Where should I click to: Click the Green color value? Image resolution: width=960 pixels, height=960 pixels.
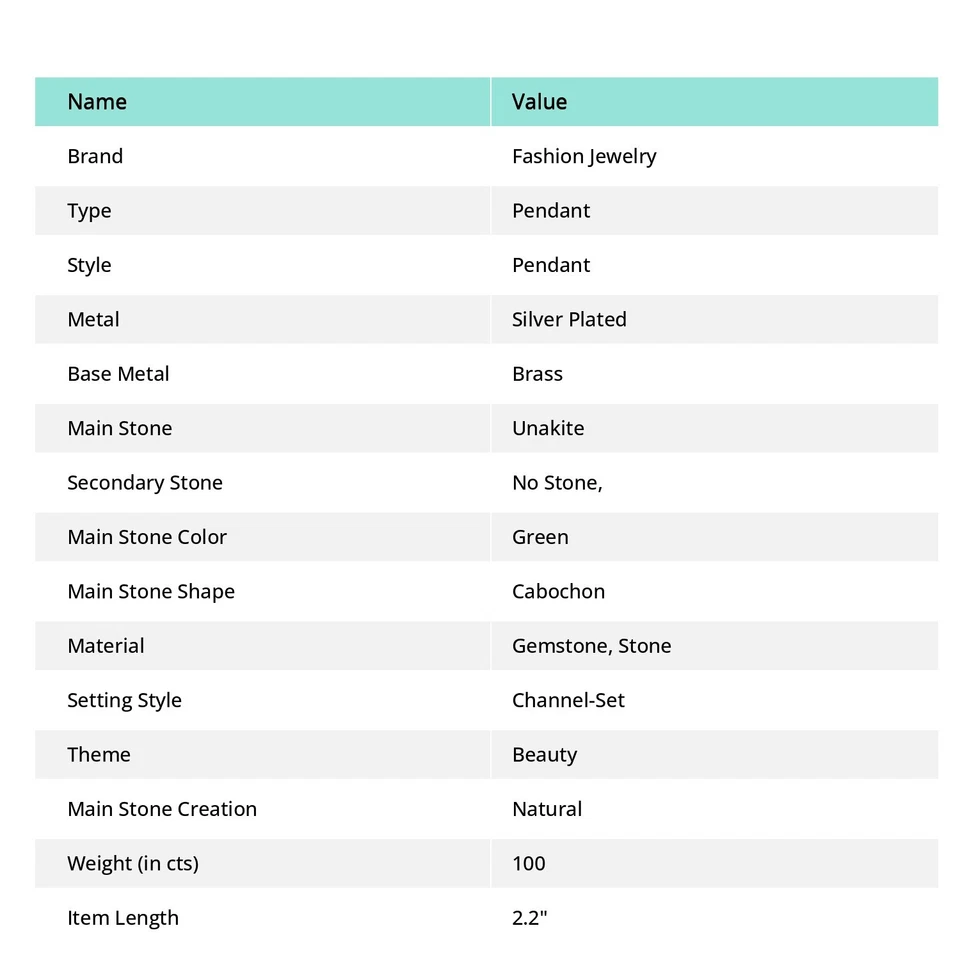click(540, 537)
